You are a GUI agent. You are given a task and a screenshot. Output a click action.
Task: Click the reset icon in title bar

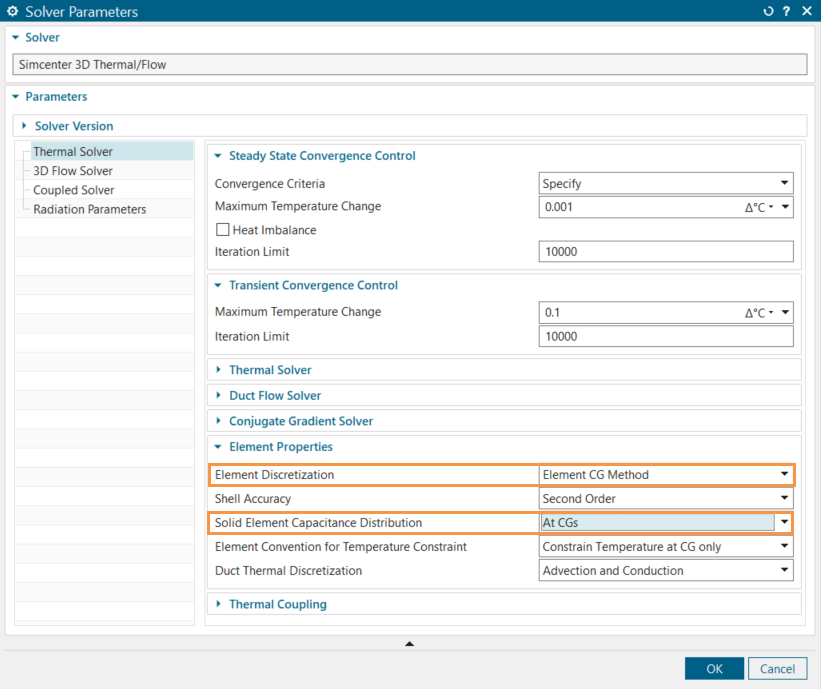[768, 12]
